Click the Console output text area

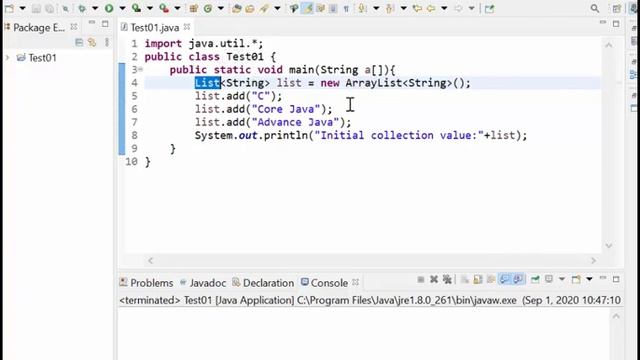[363, 334]
